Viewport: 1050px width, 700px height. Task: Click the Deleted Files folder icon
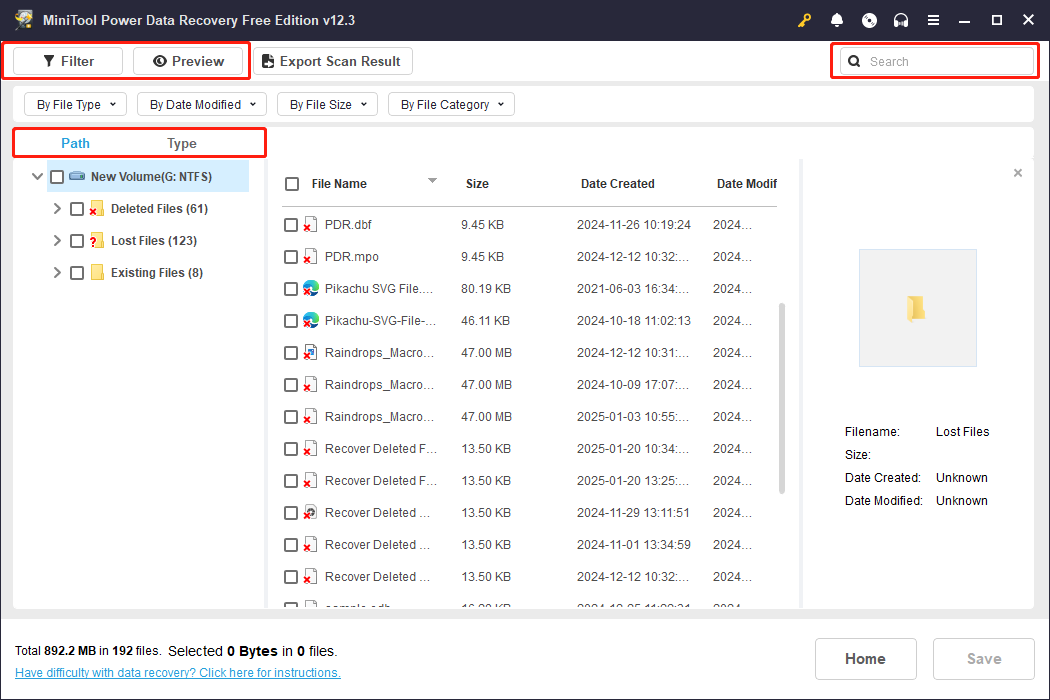[x=97, y=209]
